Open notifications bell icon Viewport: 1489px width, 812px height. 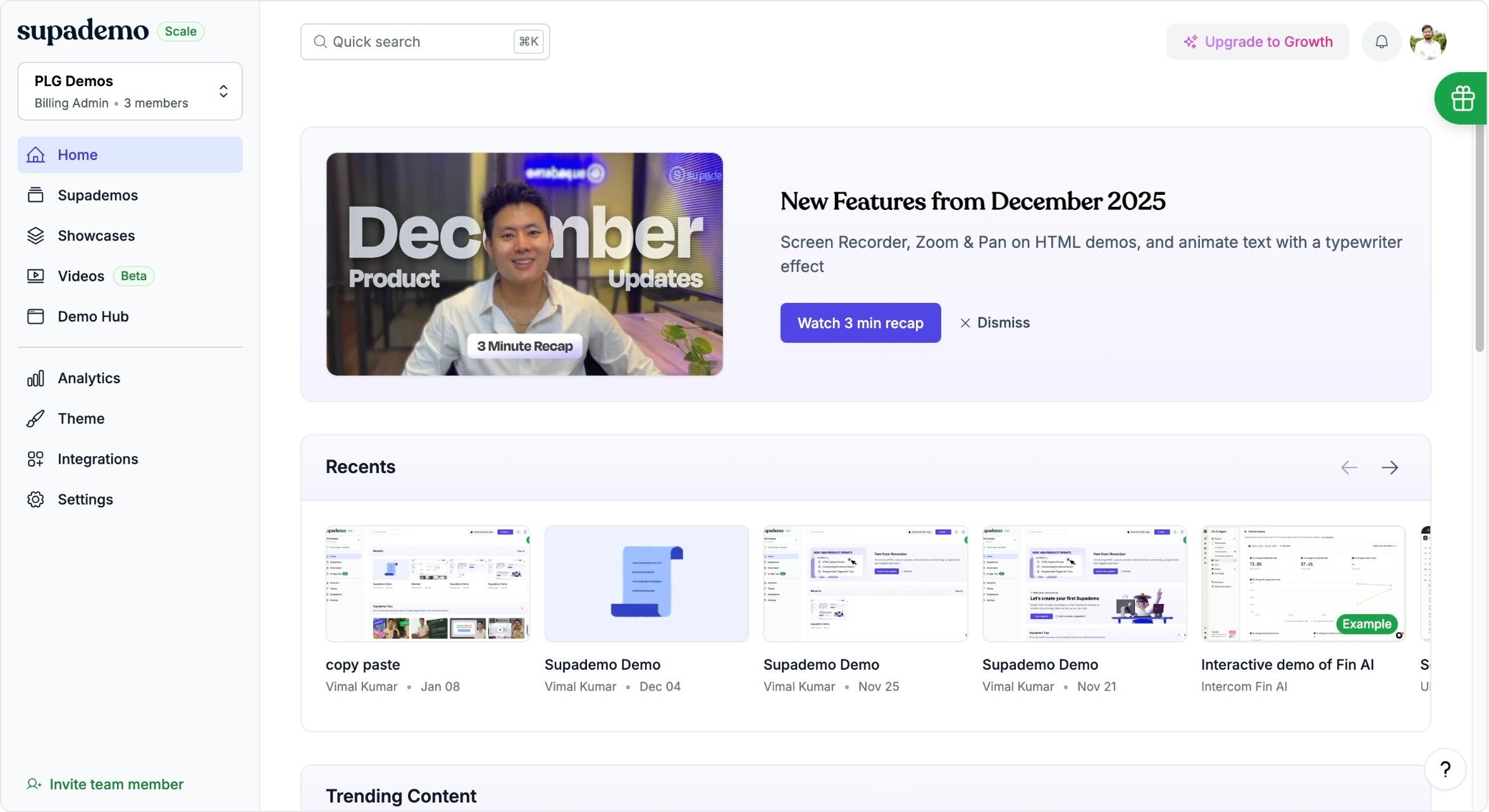(x=1381, y=42)
